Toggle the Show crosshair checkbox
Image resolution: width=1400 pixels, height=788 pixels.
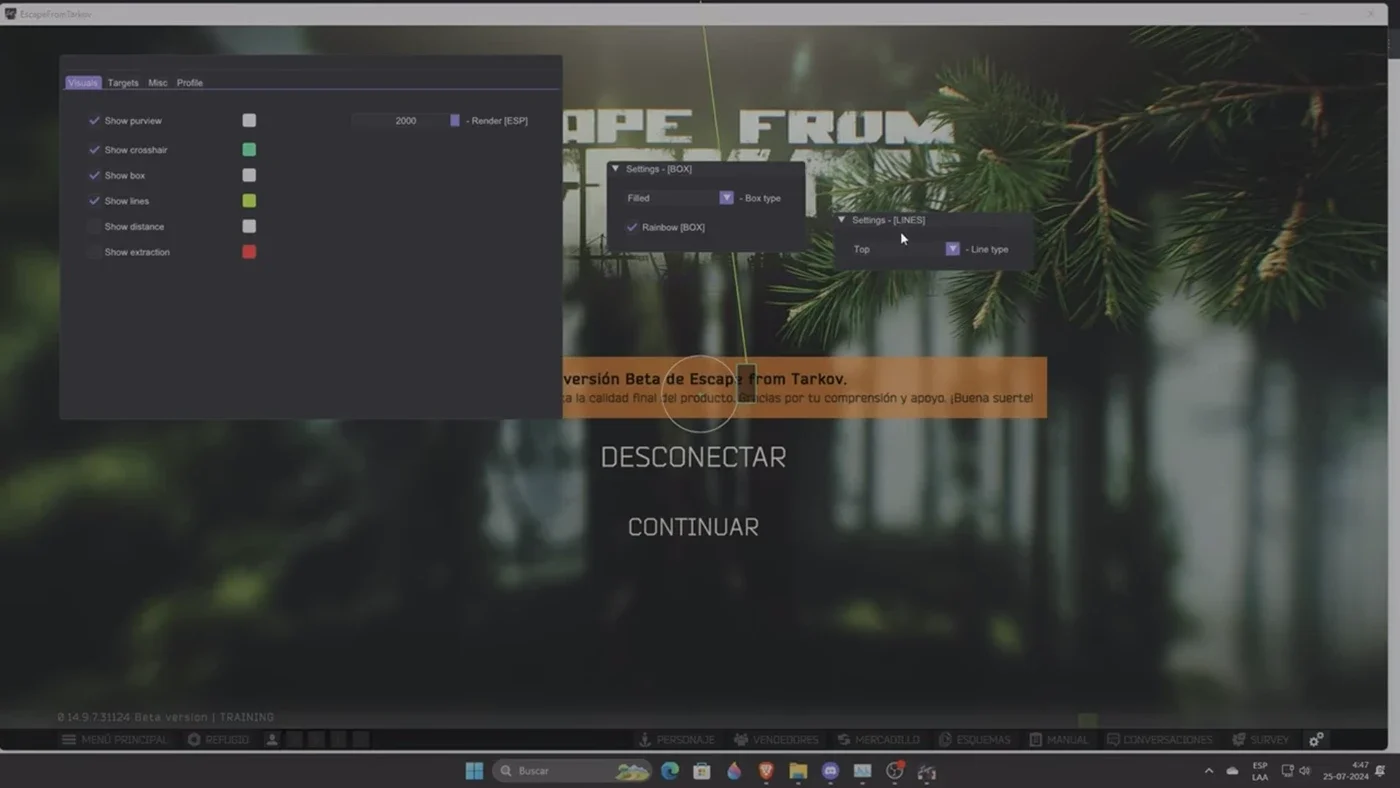[x=94, y=149]
